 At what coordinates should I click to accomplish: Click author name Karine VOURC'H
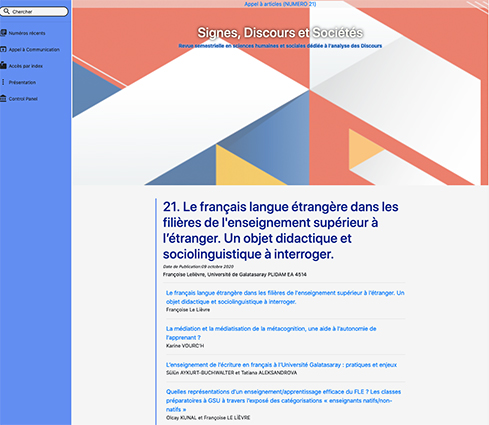185,346
